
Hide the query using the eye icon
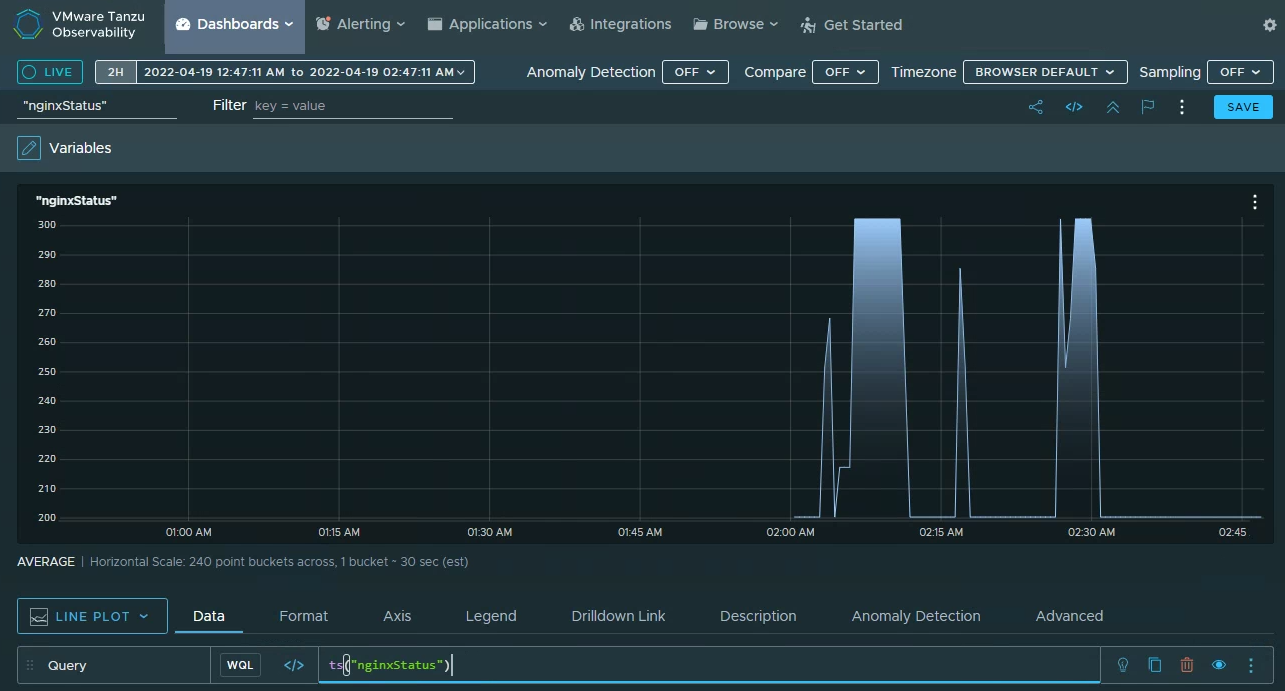[x=1219, y=665]
